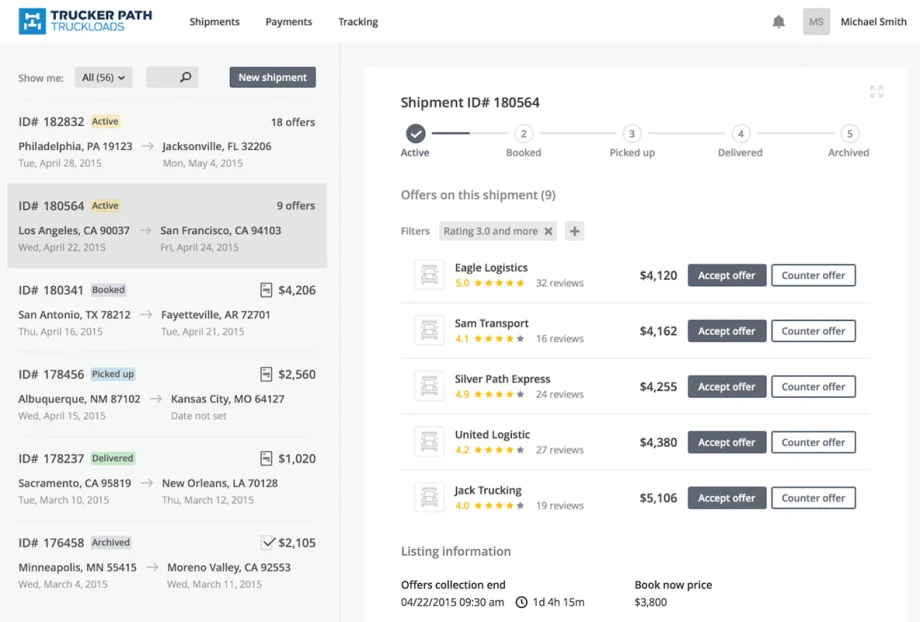Click the 9 offers count
This screenshot has width=920, height=622.
(x=296, y=205)
